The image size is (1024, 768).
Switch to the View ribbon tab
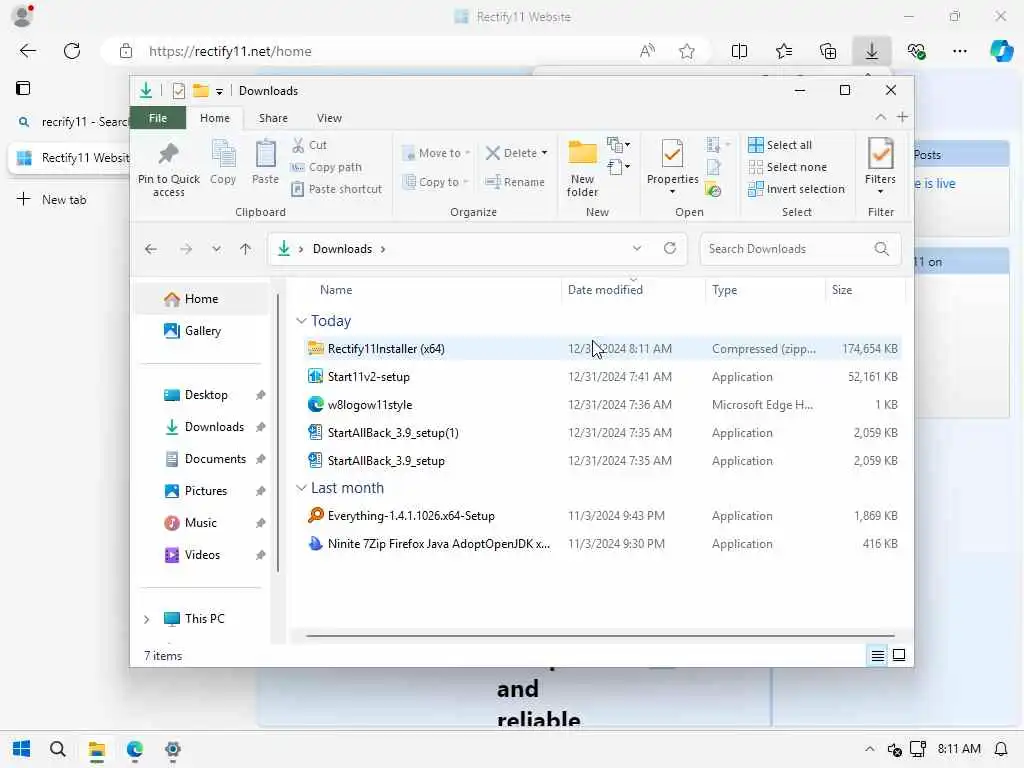329,118
